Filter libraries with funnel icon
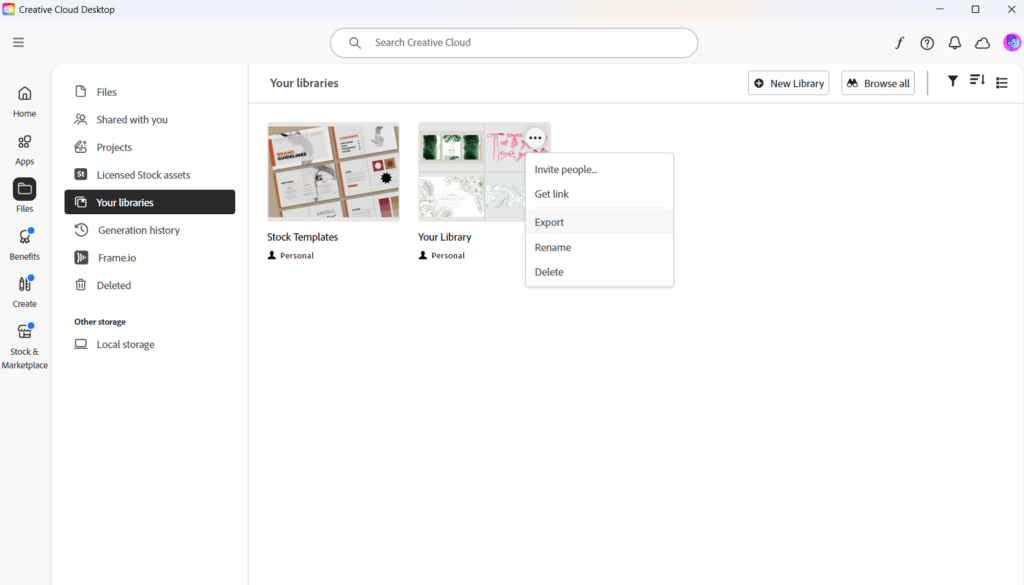This screenshot has height=585, width=1024. coord(953,81)
